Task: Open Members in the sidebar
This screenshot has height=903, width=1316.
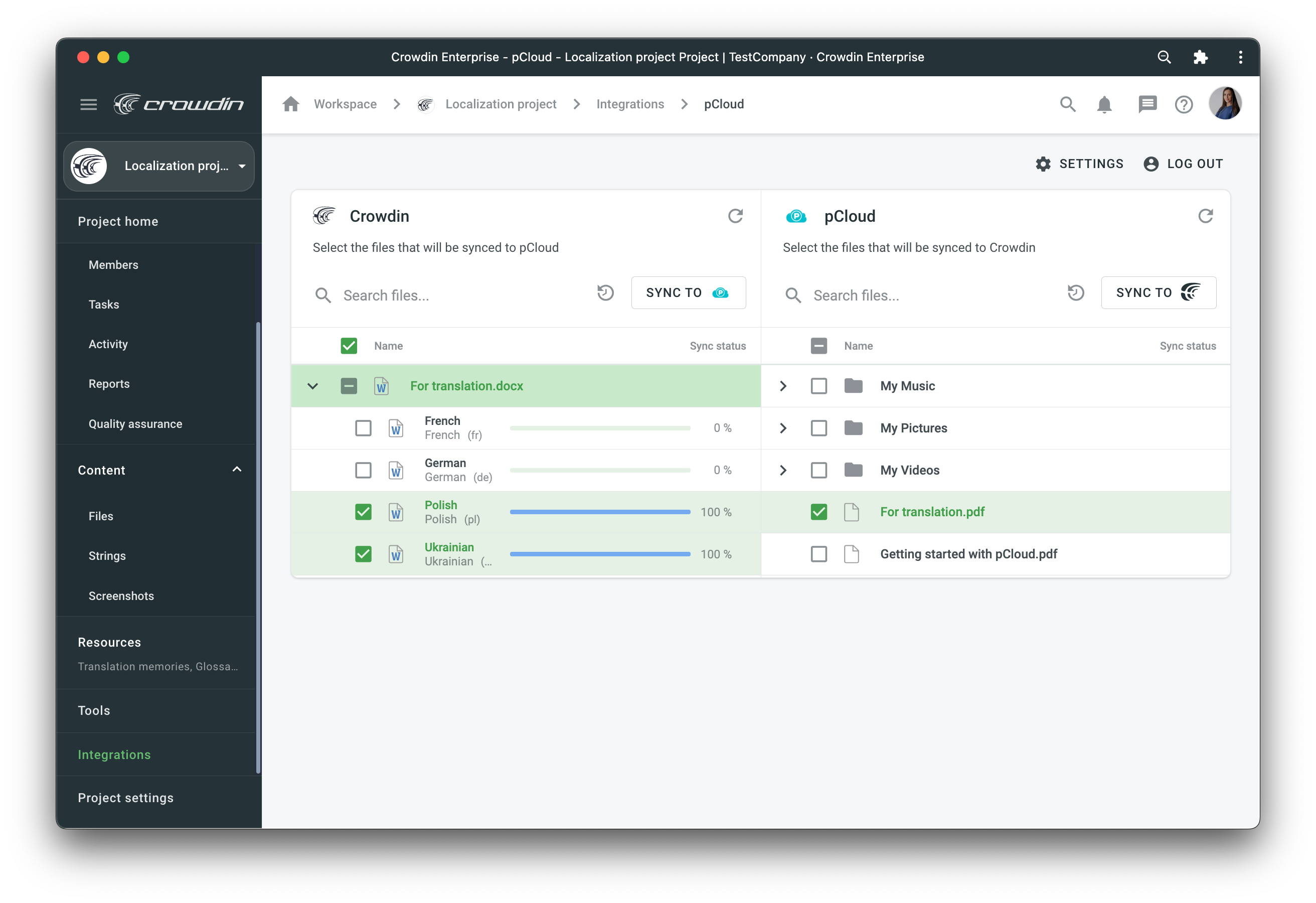Action: coord(113,265)
